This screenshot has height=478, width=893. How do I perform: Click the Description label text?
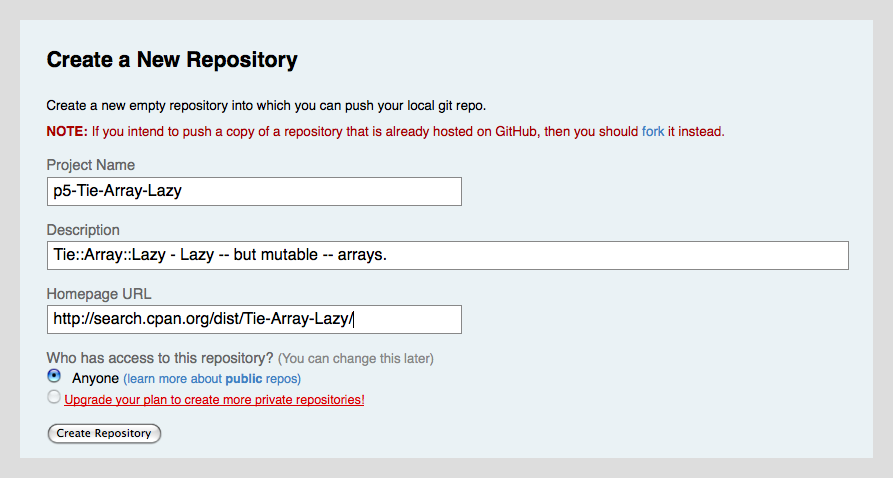pyautogui.click(x=83, y=230)
